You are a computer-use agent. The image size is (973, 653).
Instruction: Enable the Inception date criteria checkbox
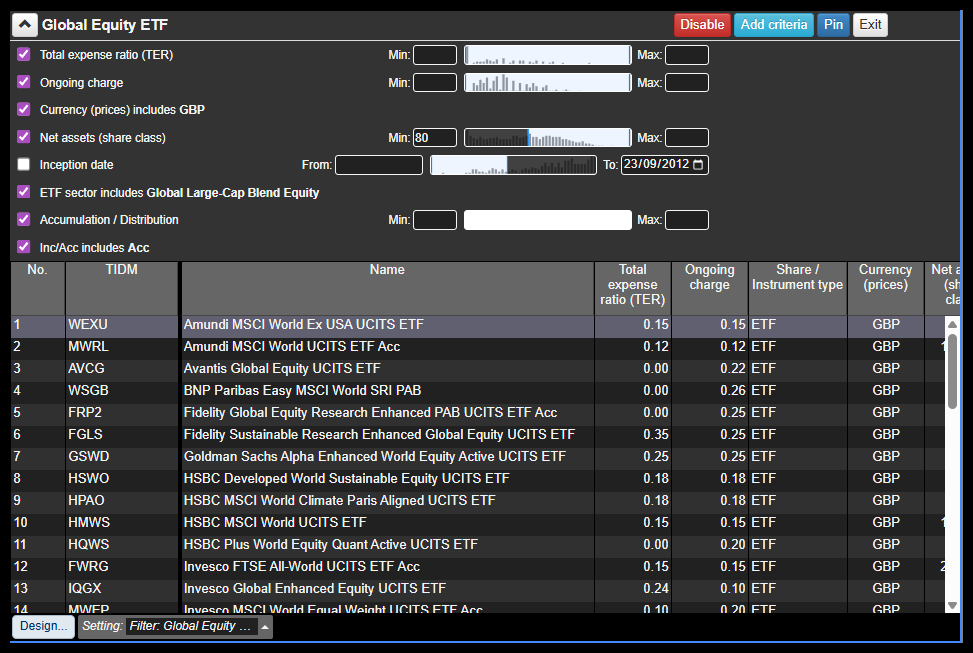click(24, 165)
